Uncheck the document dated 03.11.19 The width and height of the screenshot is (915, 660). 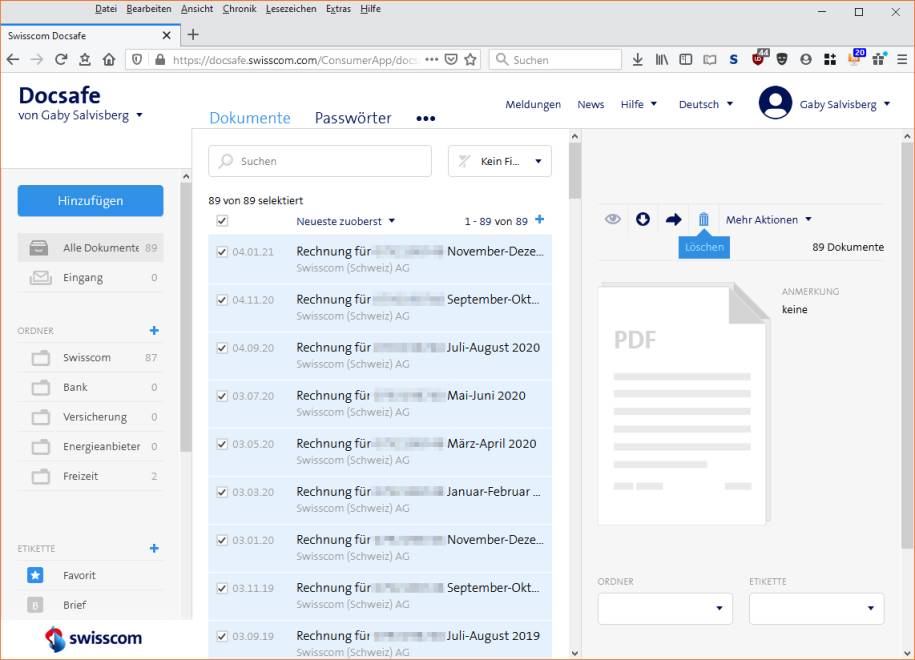pos(222,588)
